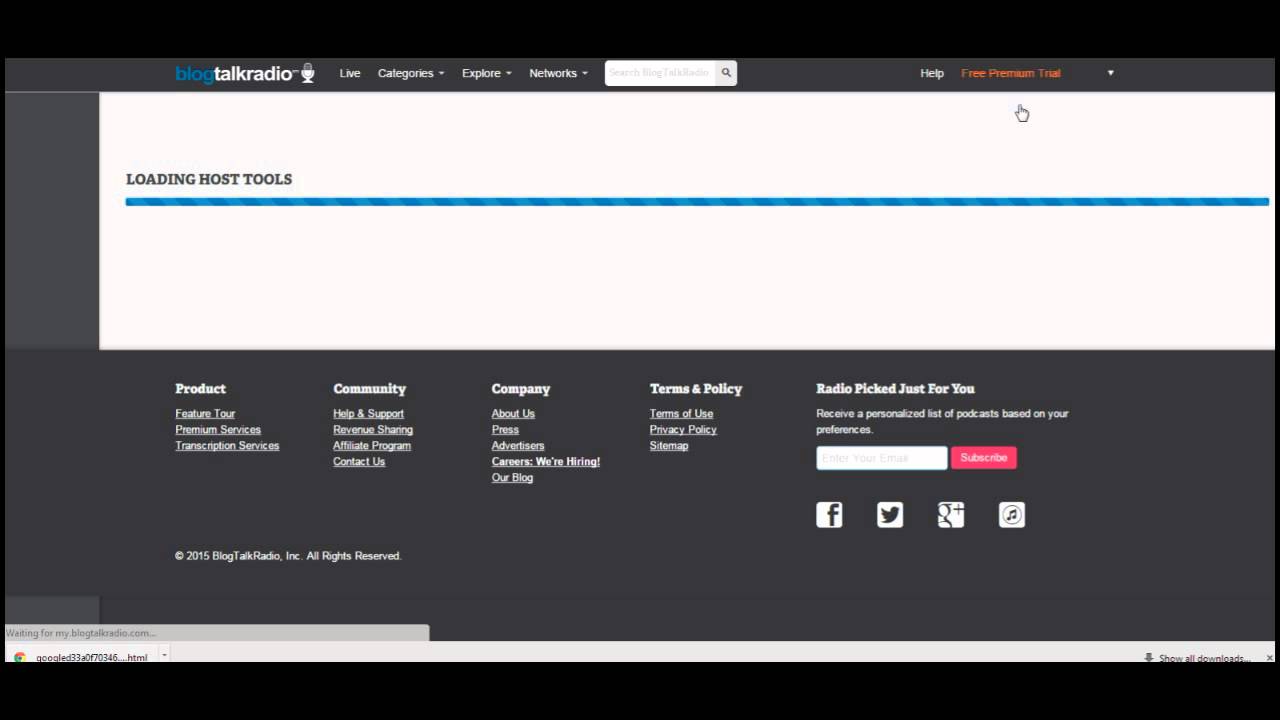
Task: Click the Enter Your Email field
Action: point(882,458)
